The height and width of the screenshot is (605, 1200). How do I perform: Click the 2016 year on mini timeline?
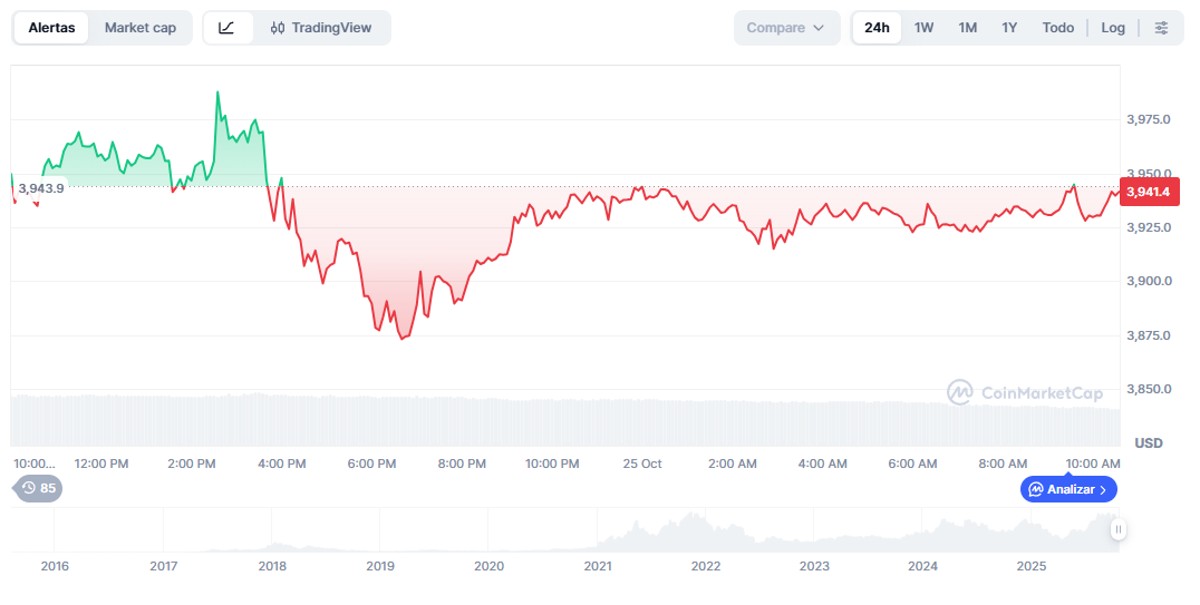(x=55, y=566)
